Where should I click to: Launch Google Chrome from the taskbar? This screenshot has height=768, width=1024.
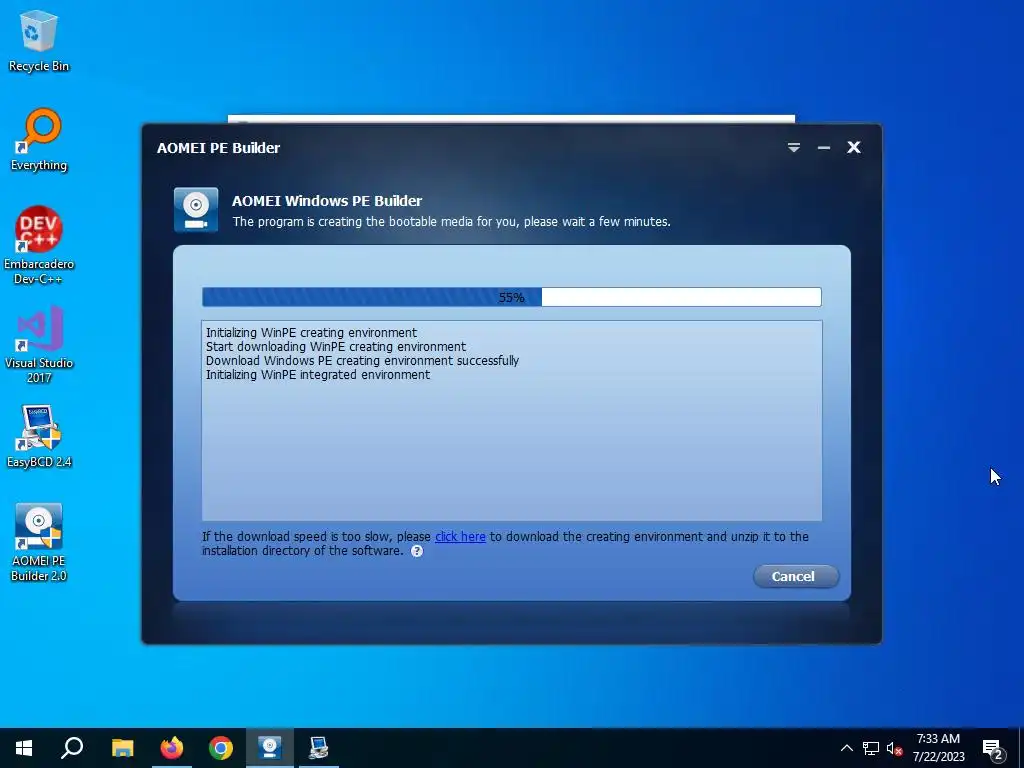click(x=221, y=748)
